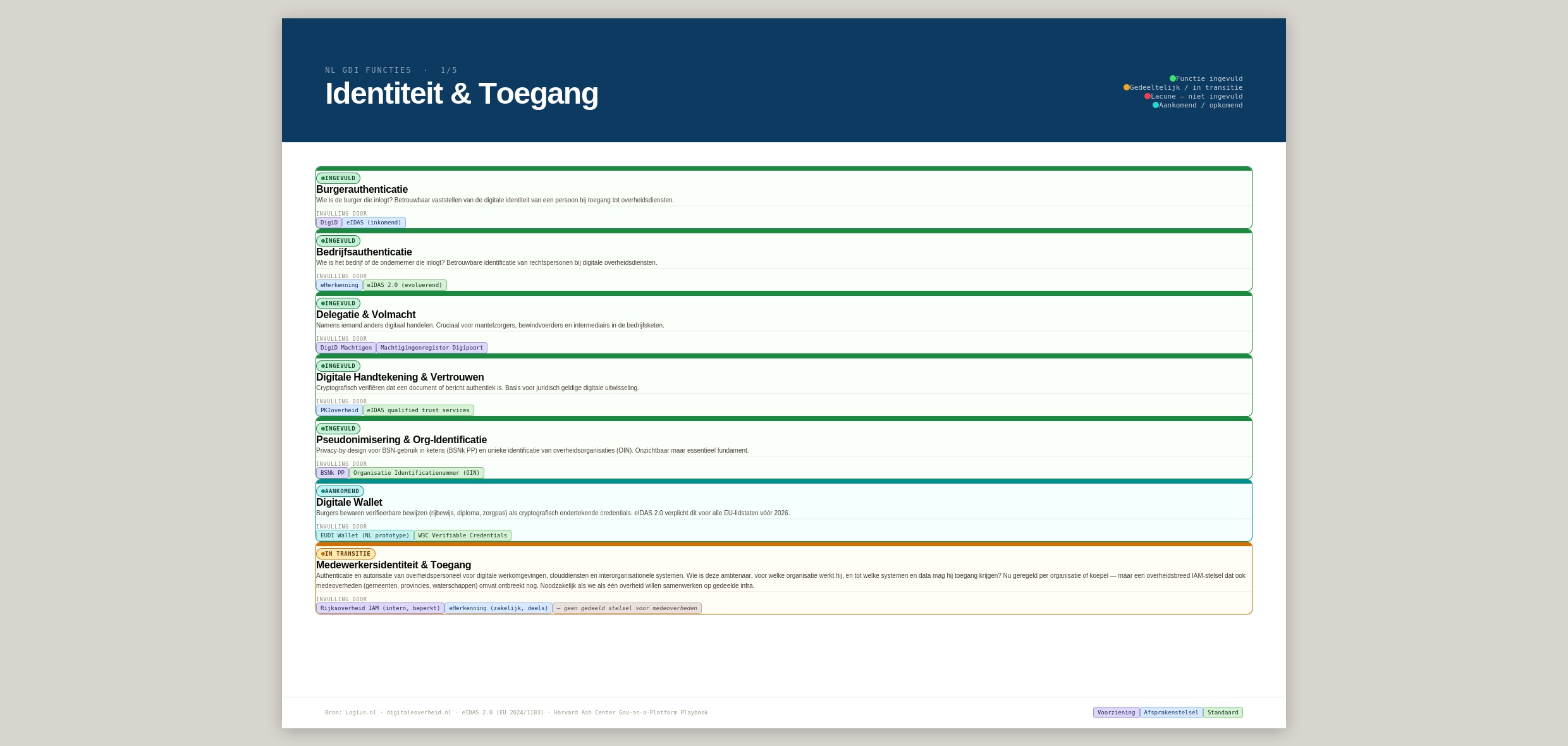Click Voorziening legend chip in footer
The height and width of the screenshot is (746, 1568).
click(1116, 712)
